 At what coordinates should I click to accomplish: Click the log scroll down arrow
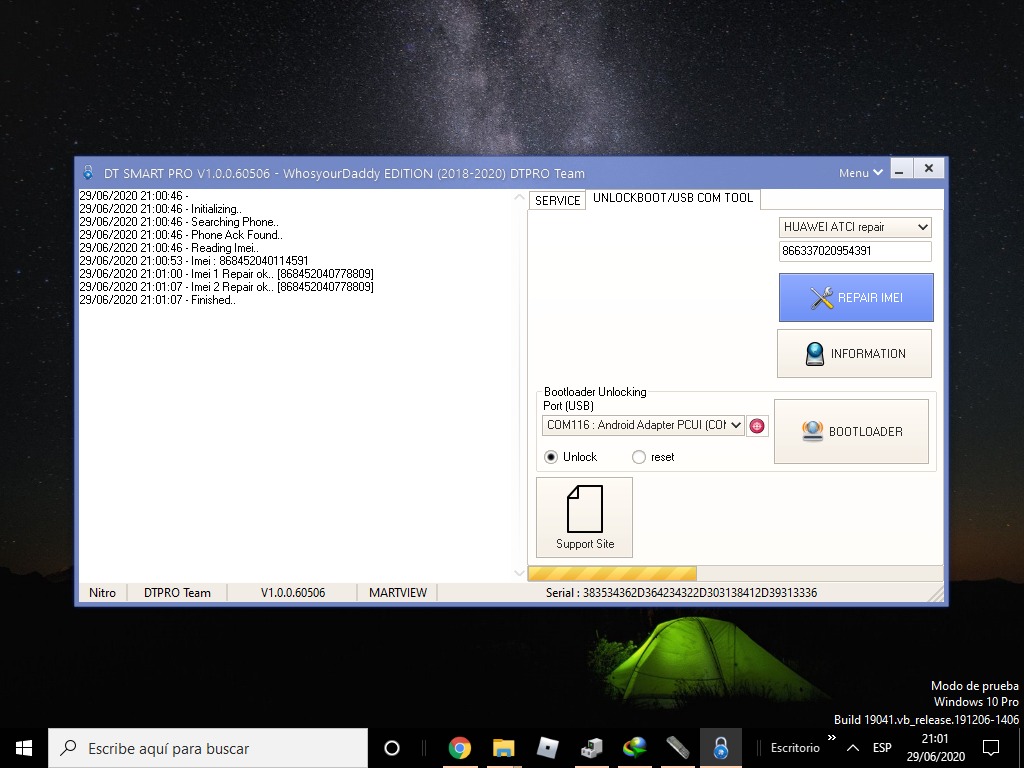(519, 573)
